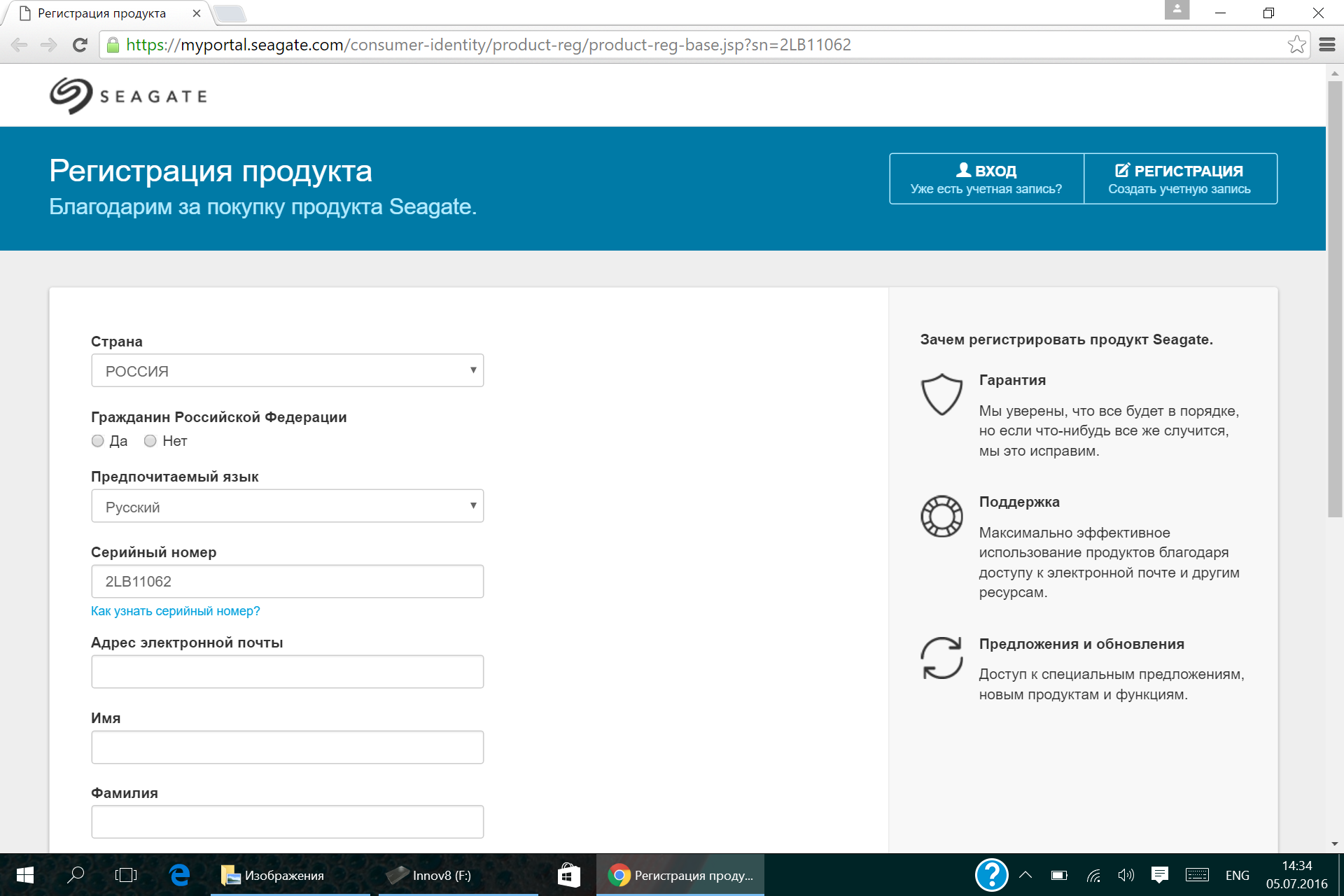Switch to Изображения explorer window
This screenshot has height=896, width=1344.
[x=290, y=875]
